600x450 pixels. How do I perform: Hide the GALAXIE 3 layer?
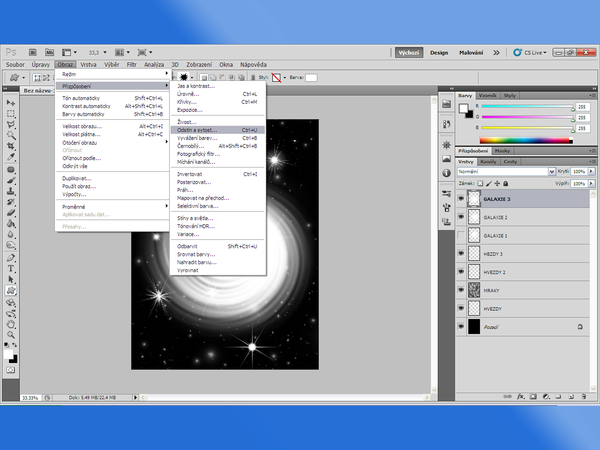461,199
